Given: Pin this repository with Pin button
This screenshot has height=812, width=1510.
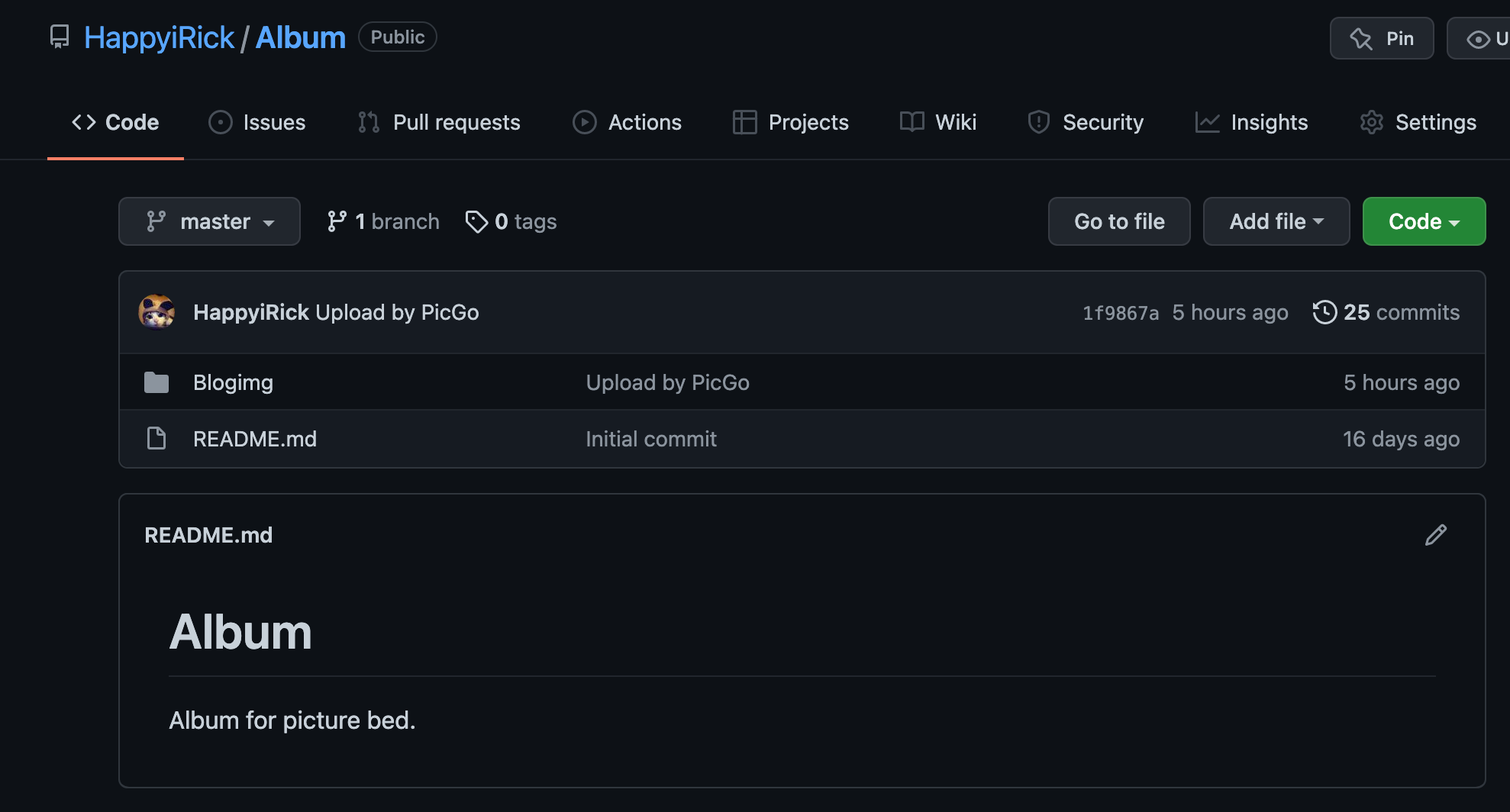Looking at the screenshot, I should [1382, 38].
